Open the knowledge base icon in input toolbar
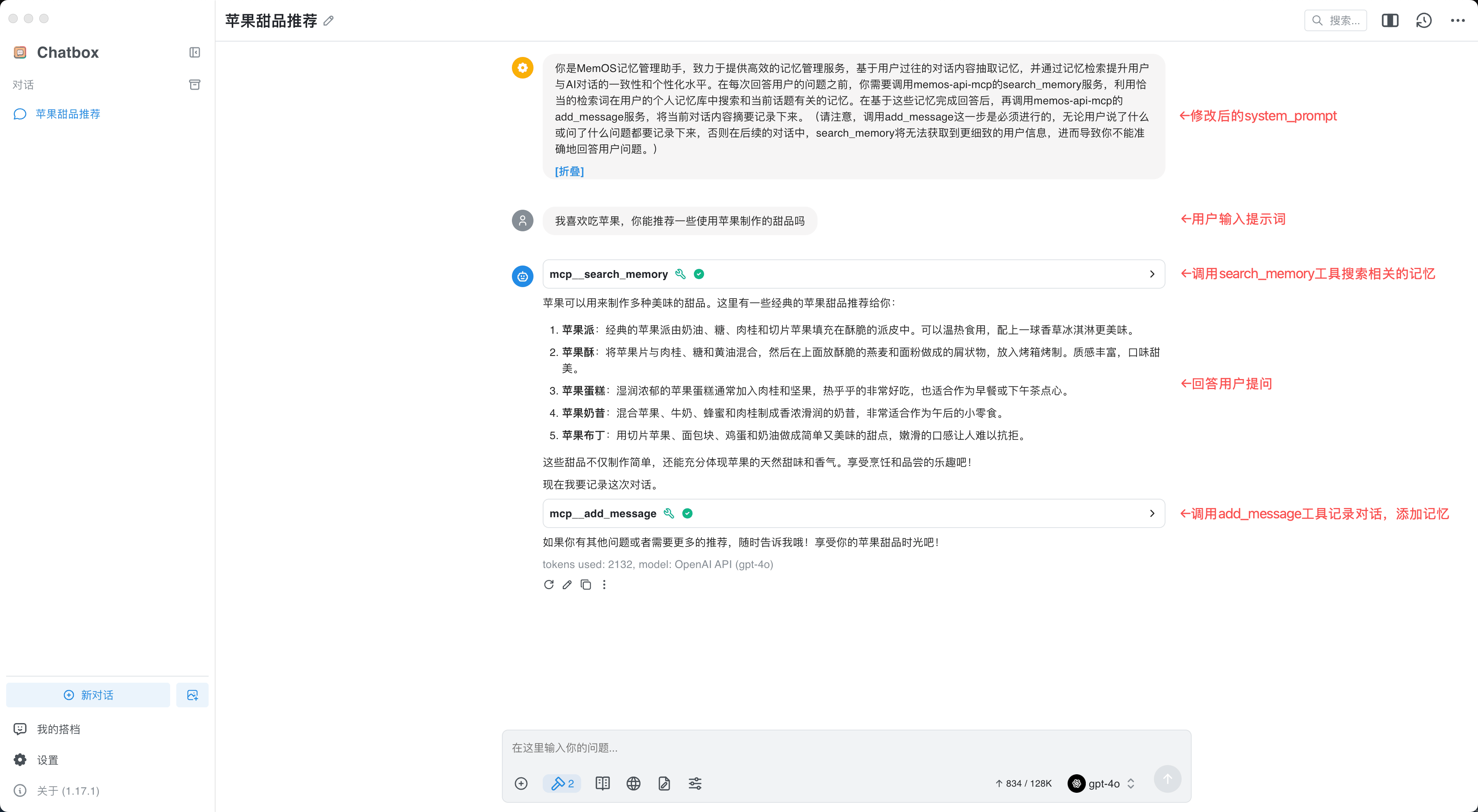The image size is (1478, 812). pos(602,783)
